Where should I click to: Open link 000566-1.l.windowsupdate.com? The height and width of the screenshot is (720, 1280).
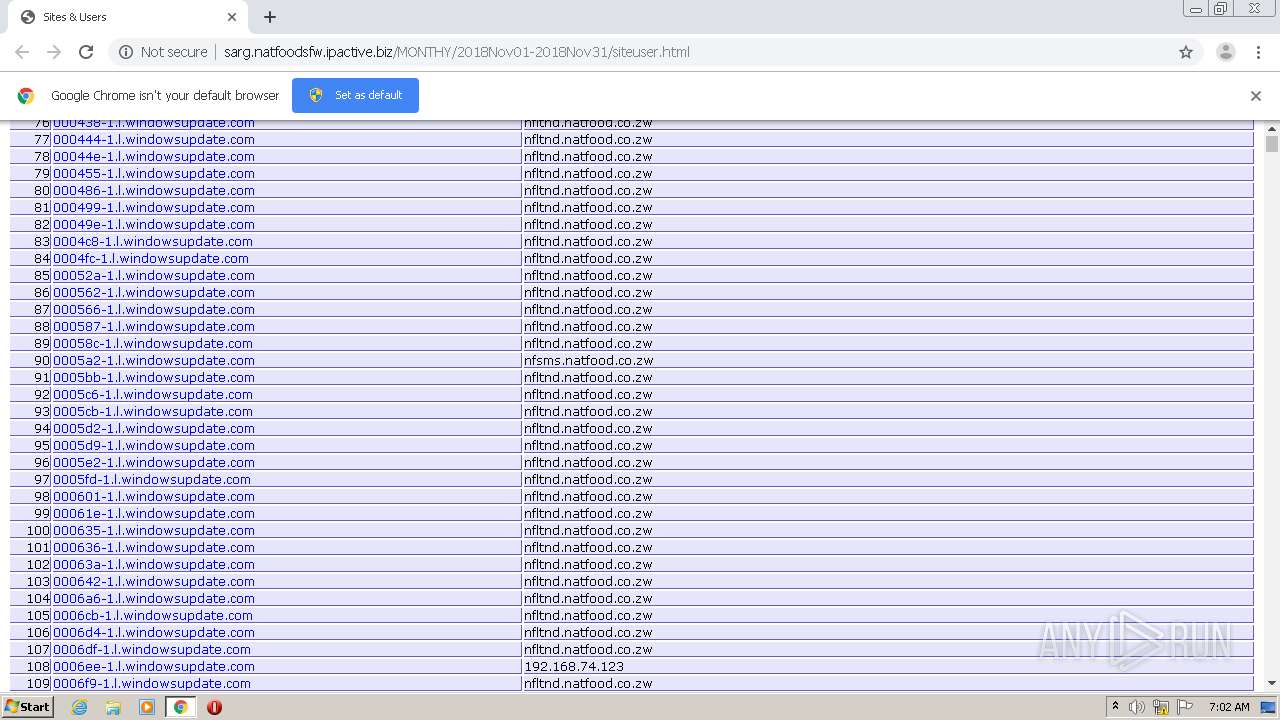click(x=154, y=309)
